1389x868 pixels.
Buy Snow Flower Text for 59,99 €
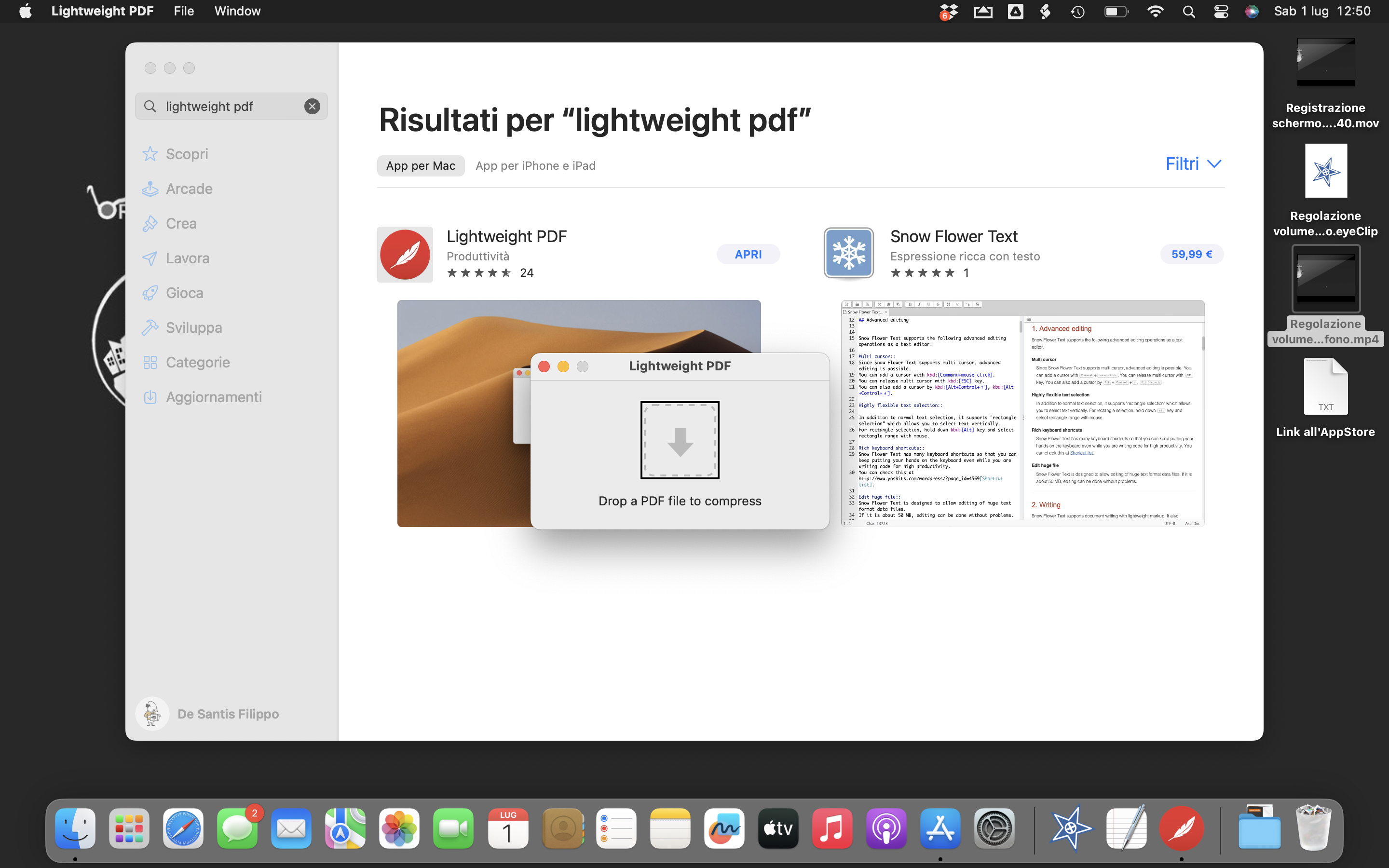coord(1192,254)
